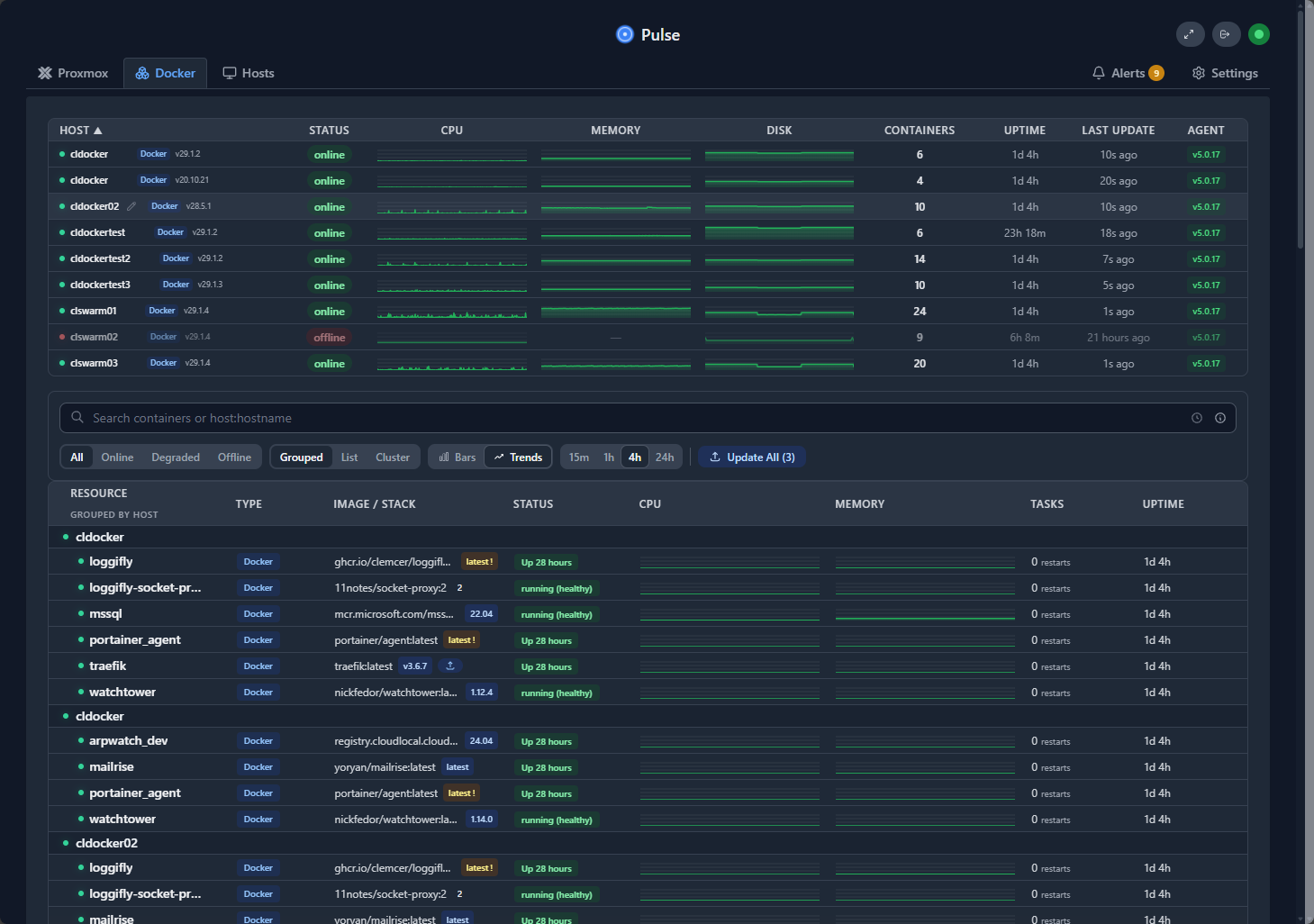This screenshot has height=924, width=1314.
Task: Switch view mode to Bars
Action: click(456, 457)
